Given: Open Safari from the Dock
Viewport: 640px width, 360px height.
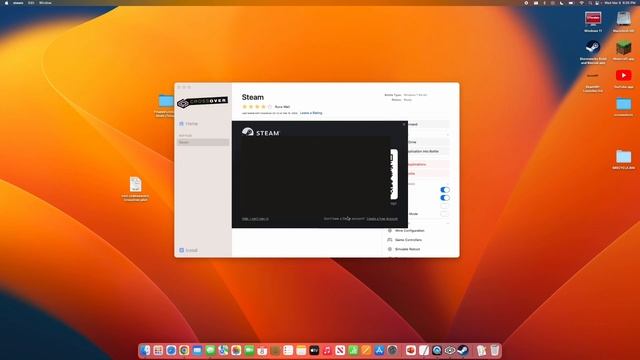Looking at the screenshot, I should [x=171, y=350].
